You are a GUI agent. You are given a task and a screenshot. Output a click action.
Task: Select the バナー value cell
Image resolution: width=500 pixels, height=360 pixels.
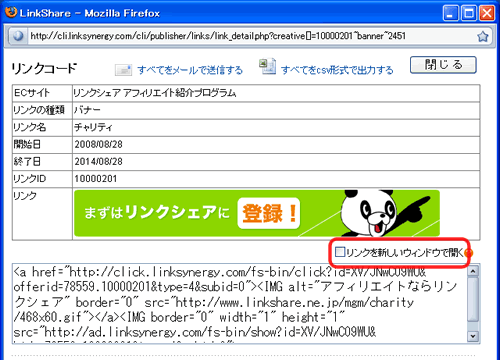coord(276,110)
